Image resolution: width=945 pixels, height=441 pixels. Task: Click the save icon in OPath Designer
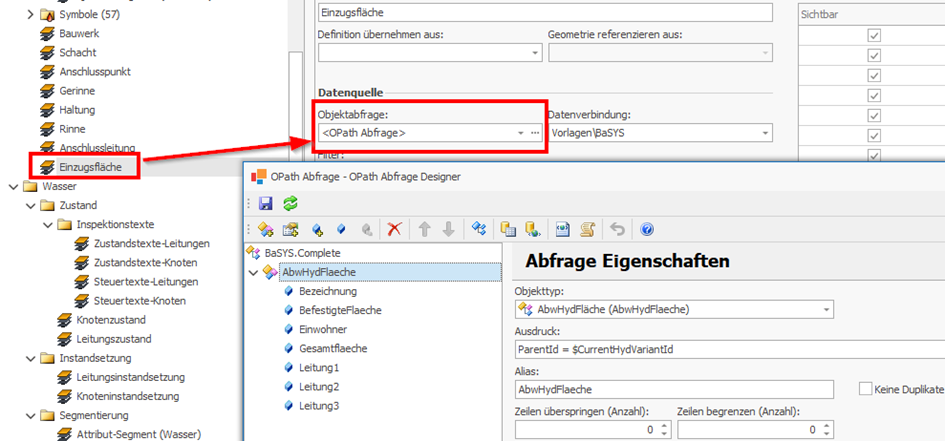click(266, 203)
